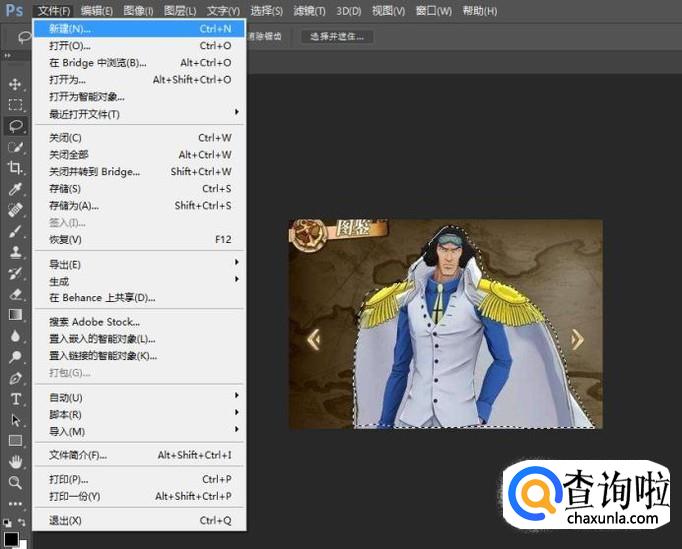Open the 图像(I) menu in menu bar

tap(138, 10)
